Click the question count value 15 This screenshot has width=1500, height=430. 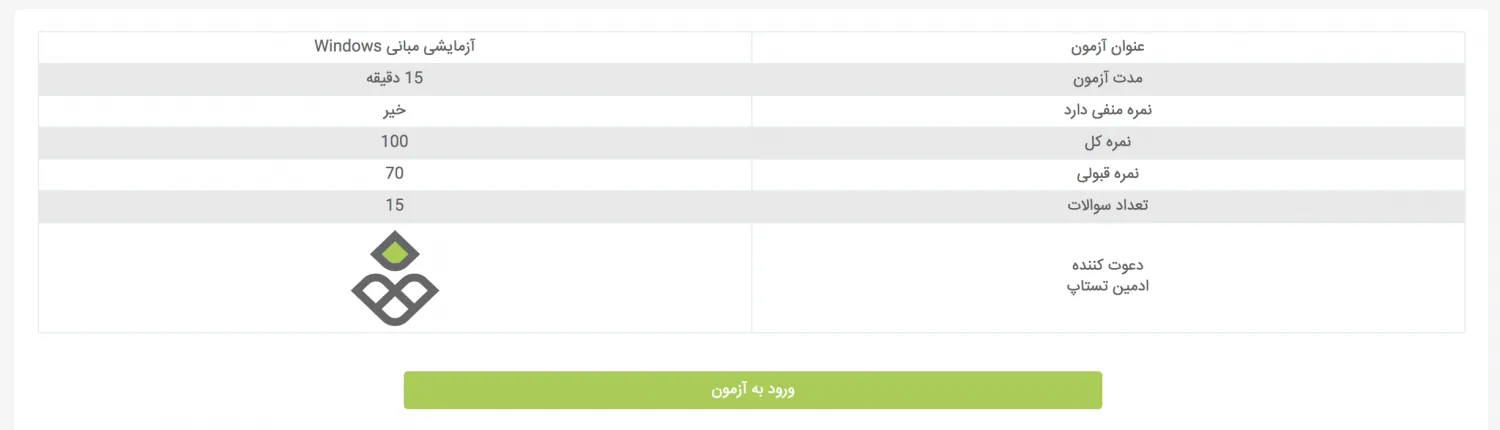point(395,206)
